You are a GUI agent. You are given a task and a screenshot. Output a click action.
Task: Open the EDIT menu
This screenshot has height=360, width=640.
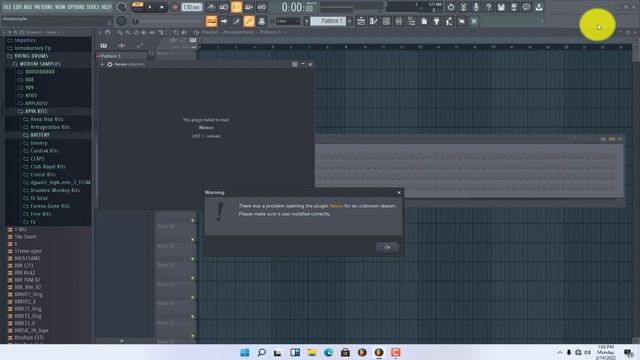(x=18, y=7)
